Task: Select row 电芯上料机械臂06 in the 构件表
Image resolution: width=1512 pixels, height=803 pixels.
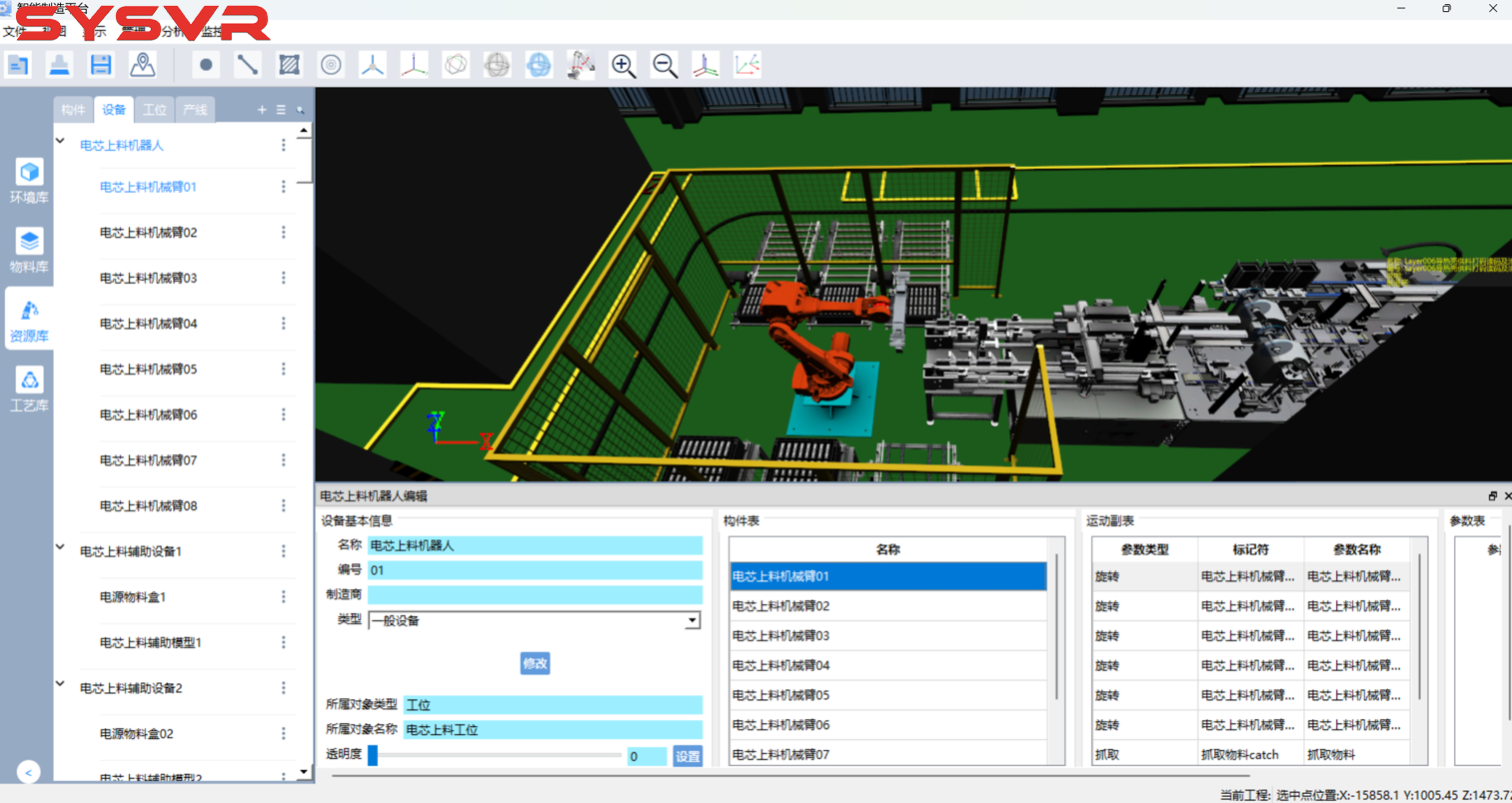Action: click(x=887, y=725)
